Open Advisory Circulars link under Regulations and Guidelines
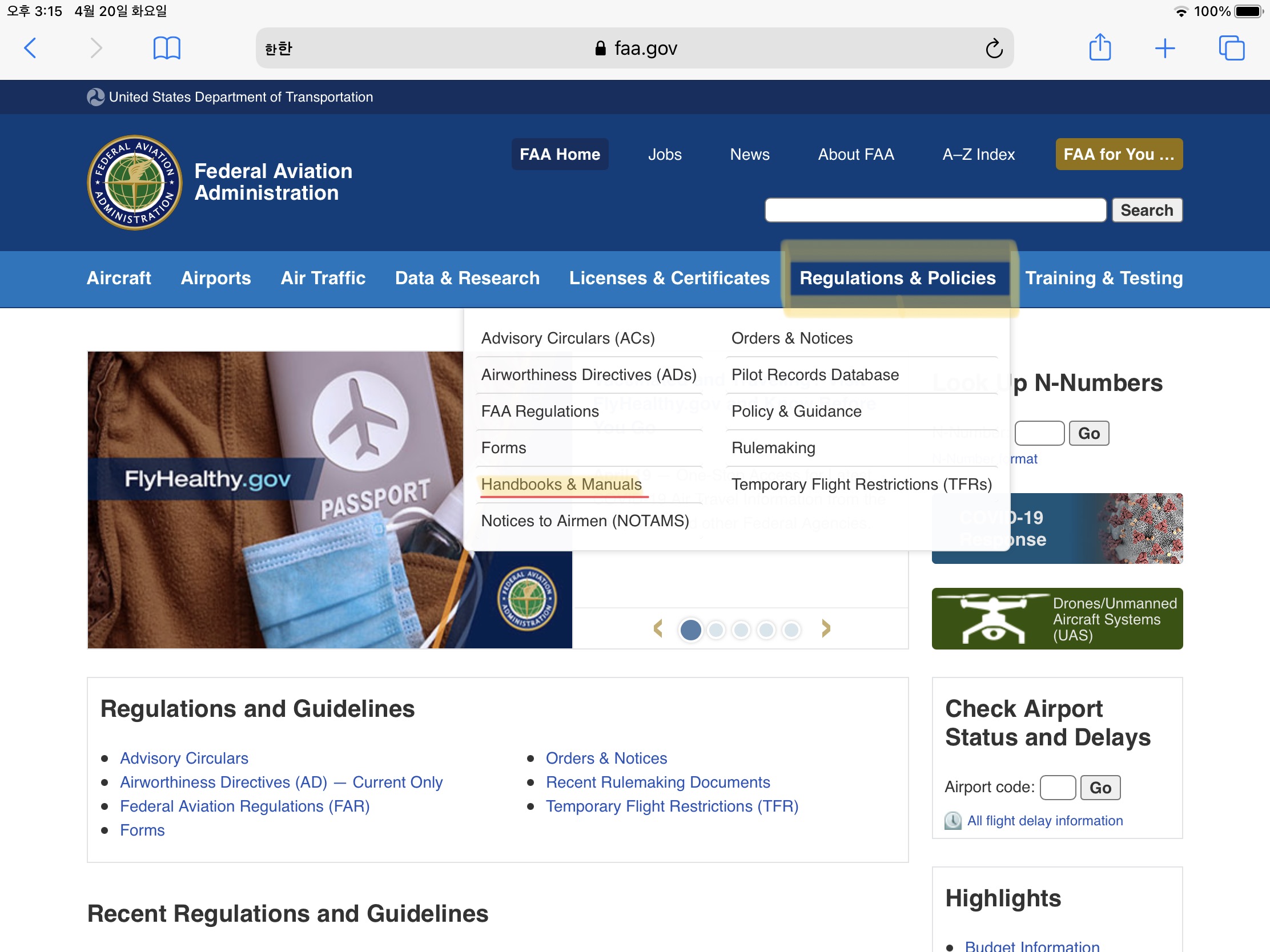Image resolution: width=1270 pixels, height=952 pixels. [184, 759]
